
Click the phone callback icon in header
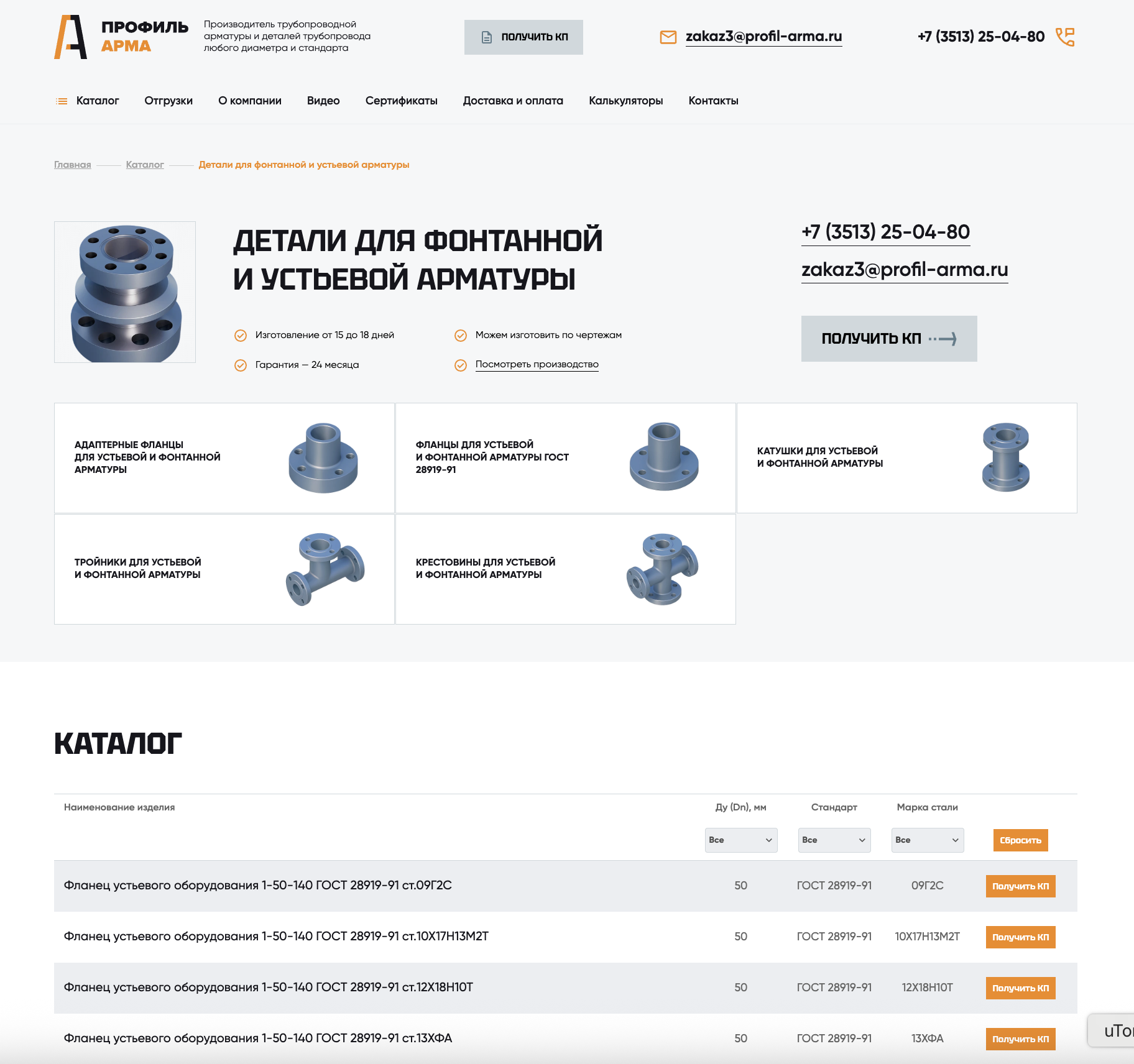point(1065,37)
